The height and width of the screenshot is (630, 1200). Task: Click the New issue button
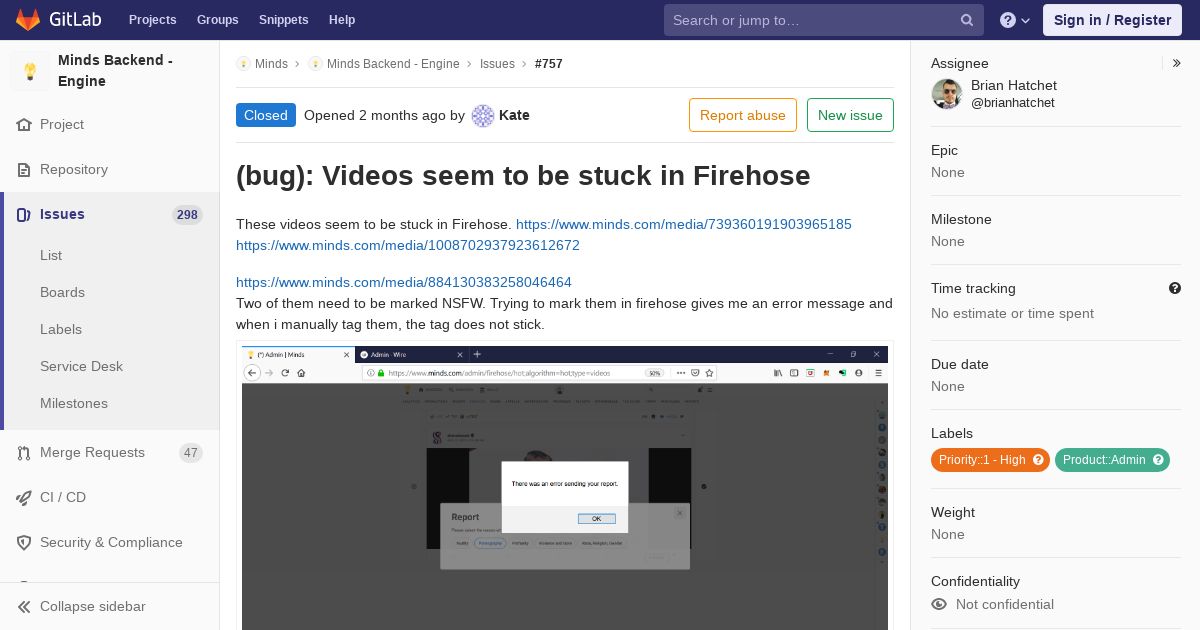(x=850, y=115)
